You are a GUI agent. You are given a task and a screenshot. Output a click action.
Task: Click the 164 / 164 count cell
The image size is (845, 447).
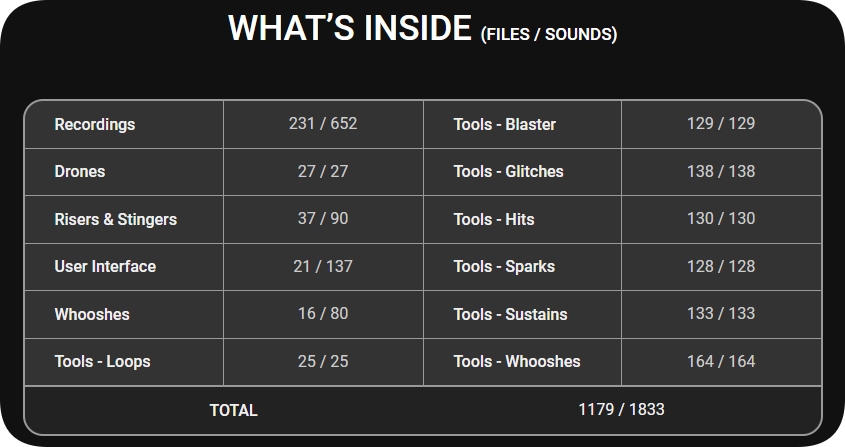[721, 361]
